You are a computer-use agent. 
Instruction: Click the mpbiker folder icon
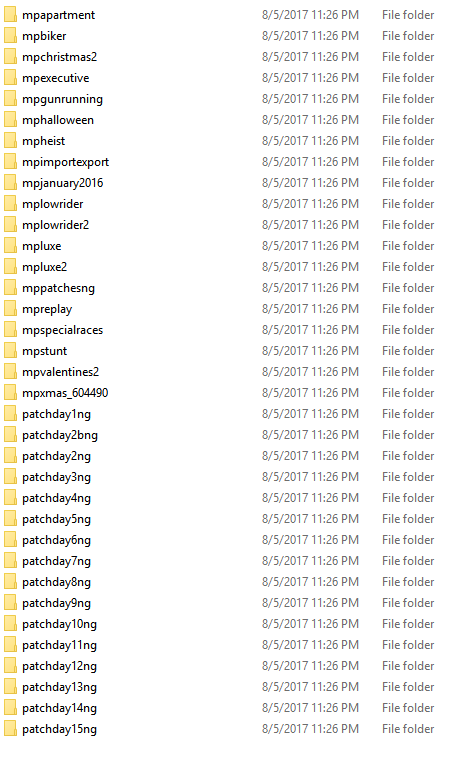pos(10,36)
